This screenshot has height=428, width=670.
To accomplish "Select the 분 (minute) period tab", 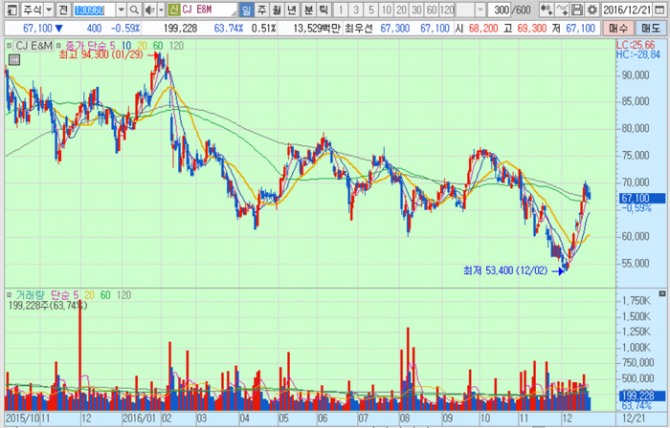I will click(x=308, y=10).
